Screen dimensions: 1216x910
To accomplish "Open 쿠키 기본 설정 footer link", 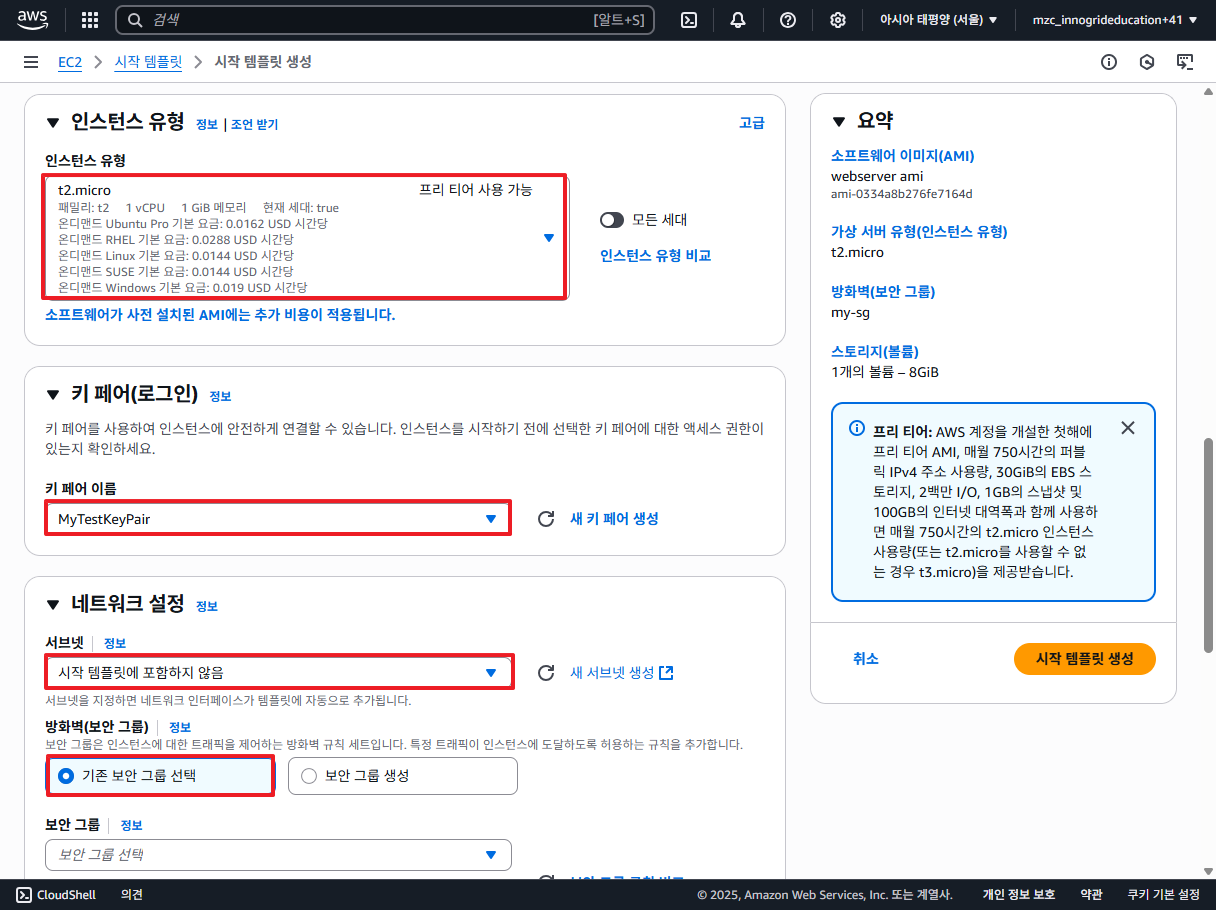I will tap(1164, 895).
